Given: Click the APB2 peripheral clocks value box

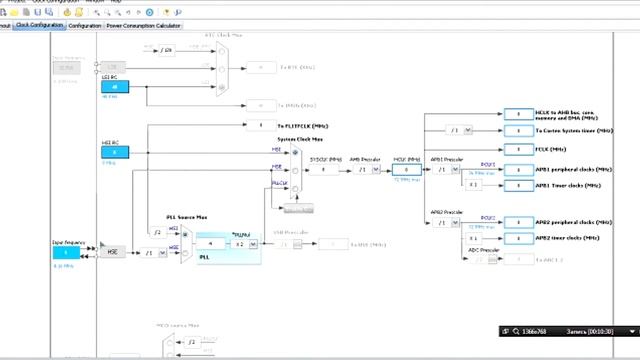Looking at the screenshot, I should (519, 222).
